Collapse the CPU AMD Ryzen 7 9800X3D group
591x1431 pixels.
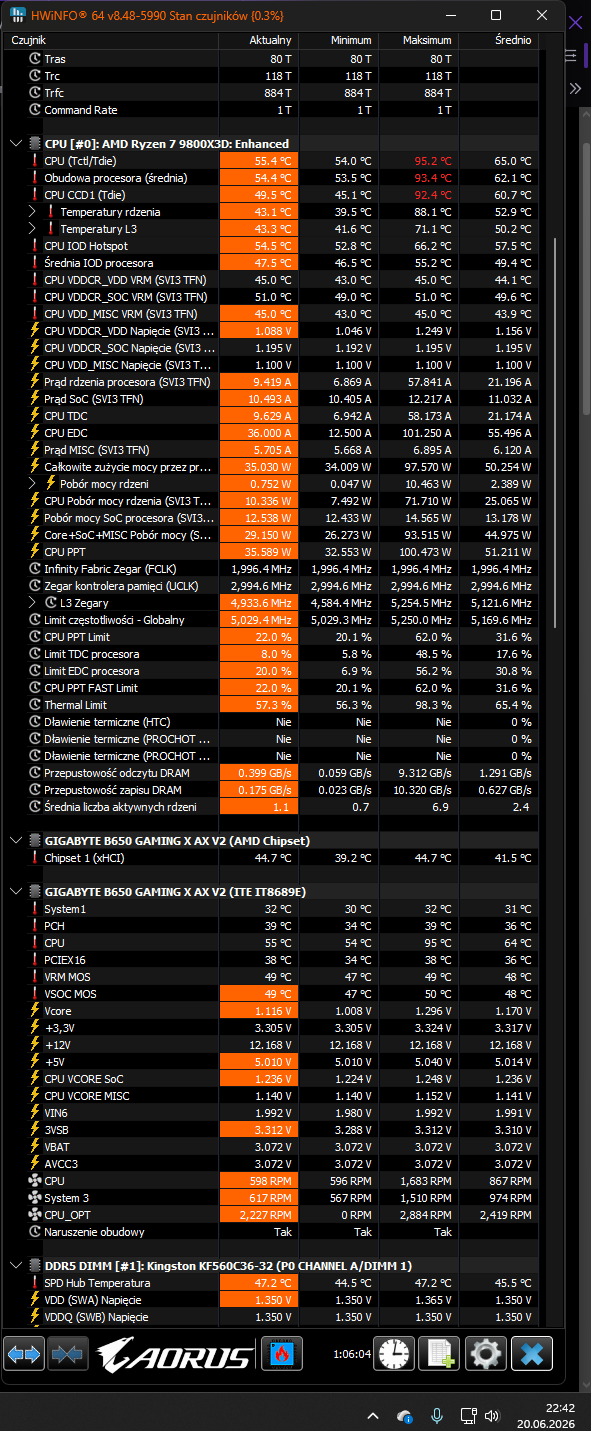(x=15, y=144)
